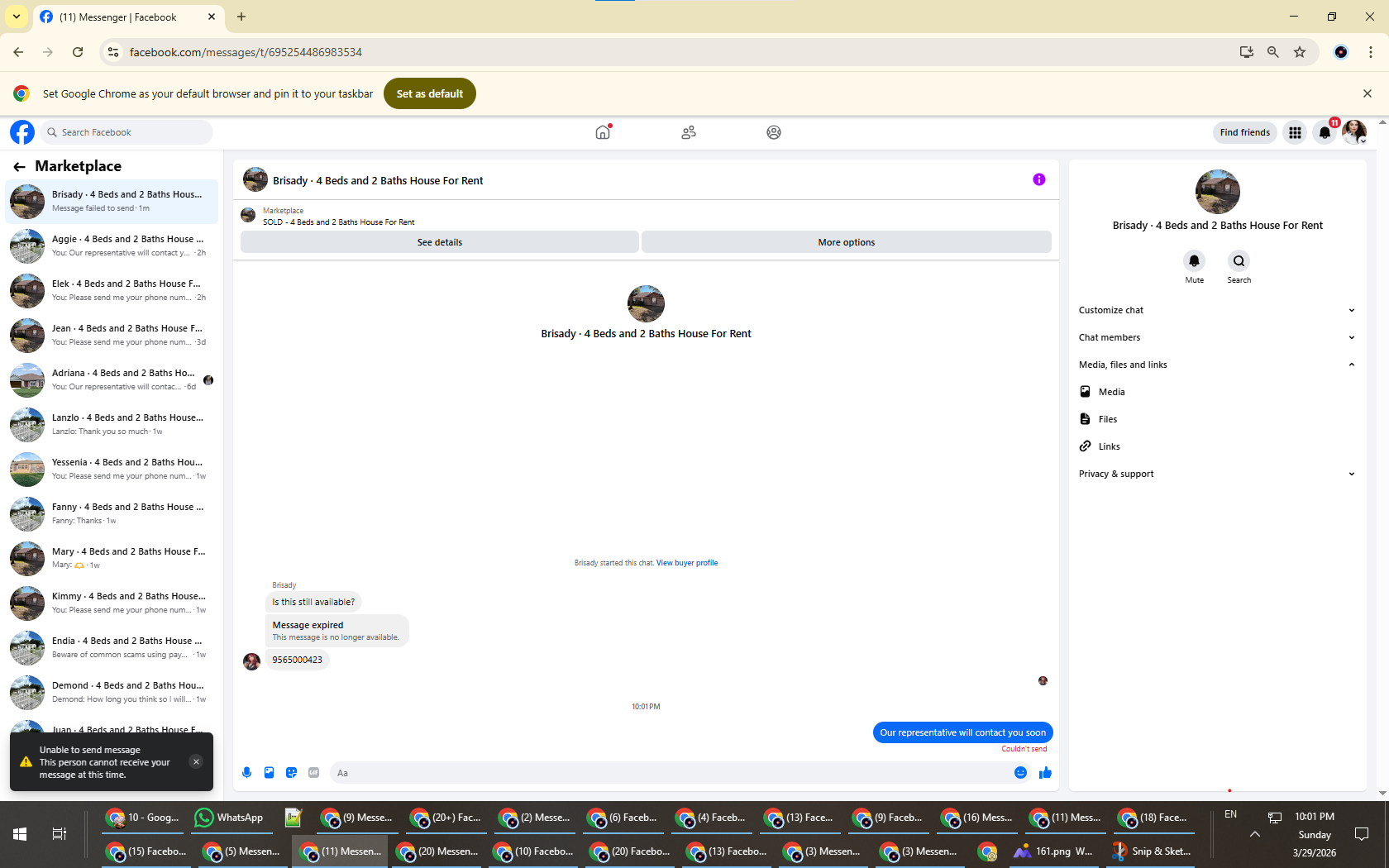Open Kimmy conversation in the list
Image resolution: width=1389 pixels, height=868 pixels.
point(112,603)
